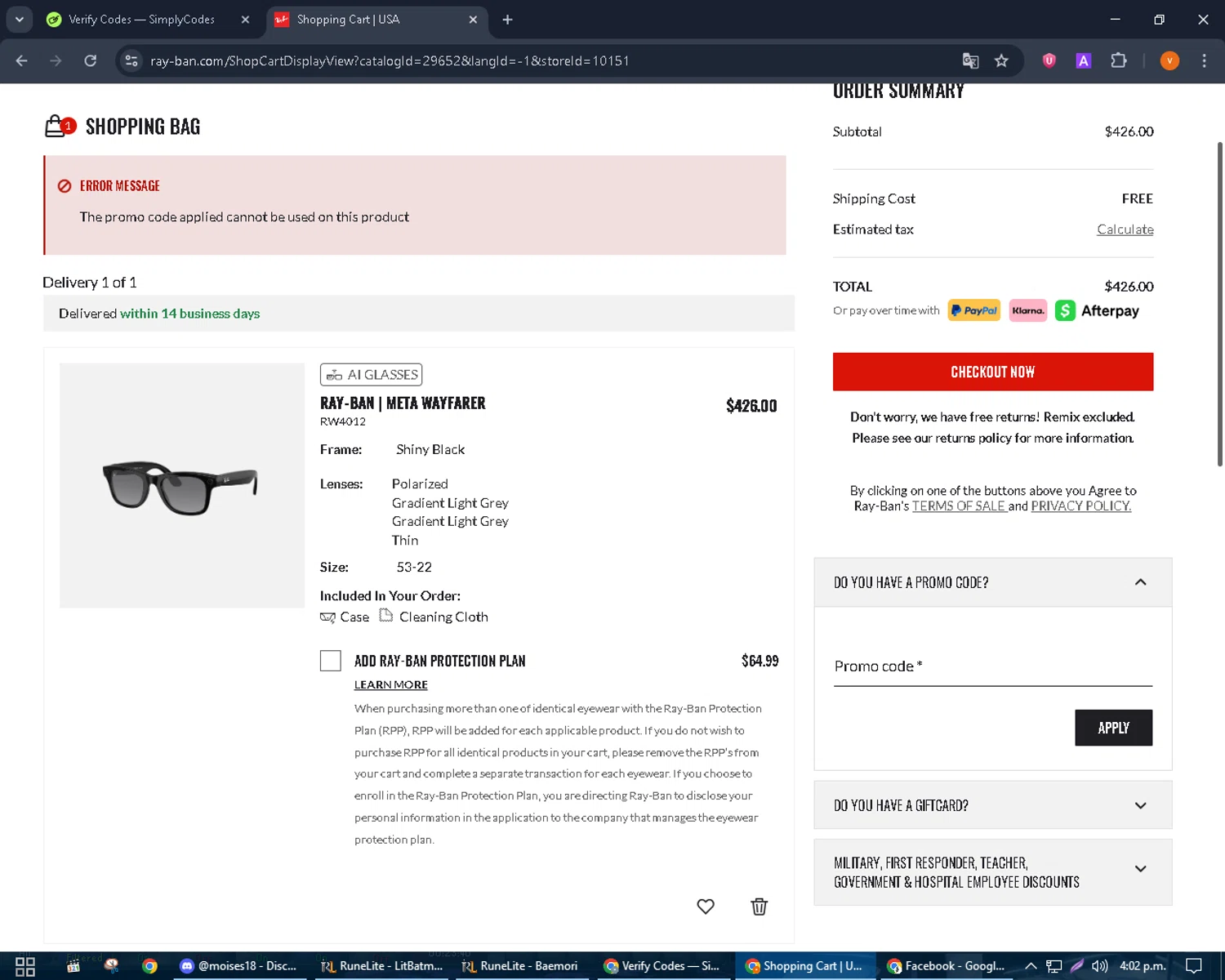Click the AI Glasses badge

point(372,375)
